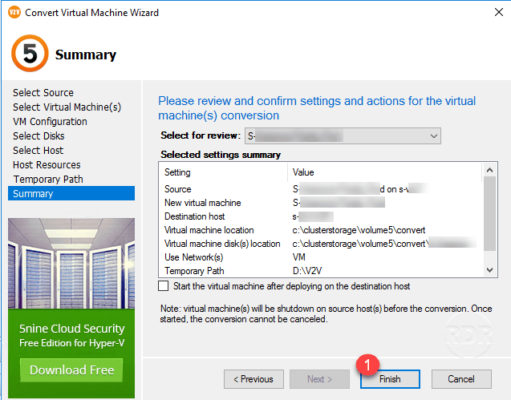Click the V2V app icon in title bar
This screenshot has height=400, width=511.
(x=14, y=12)
